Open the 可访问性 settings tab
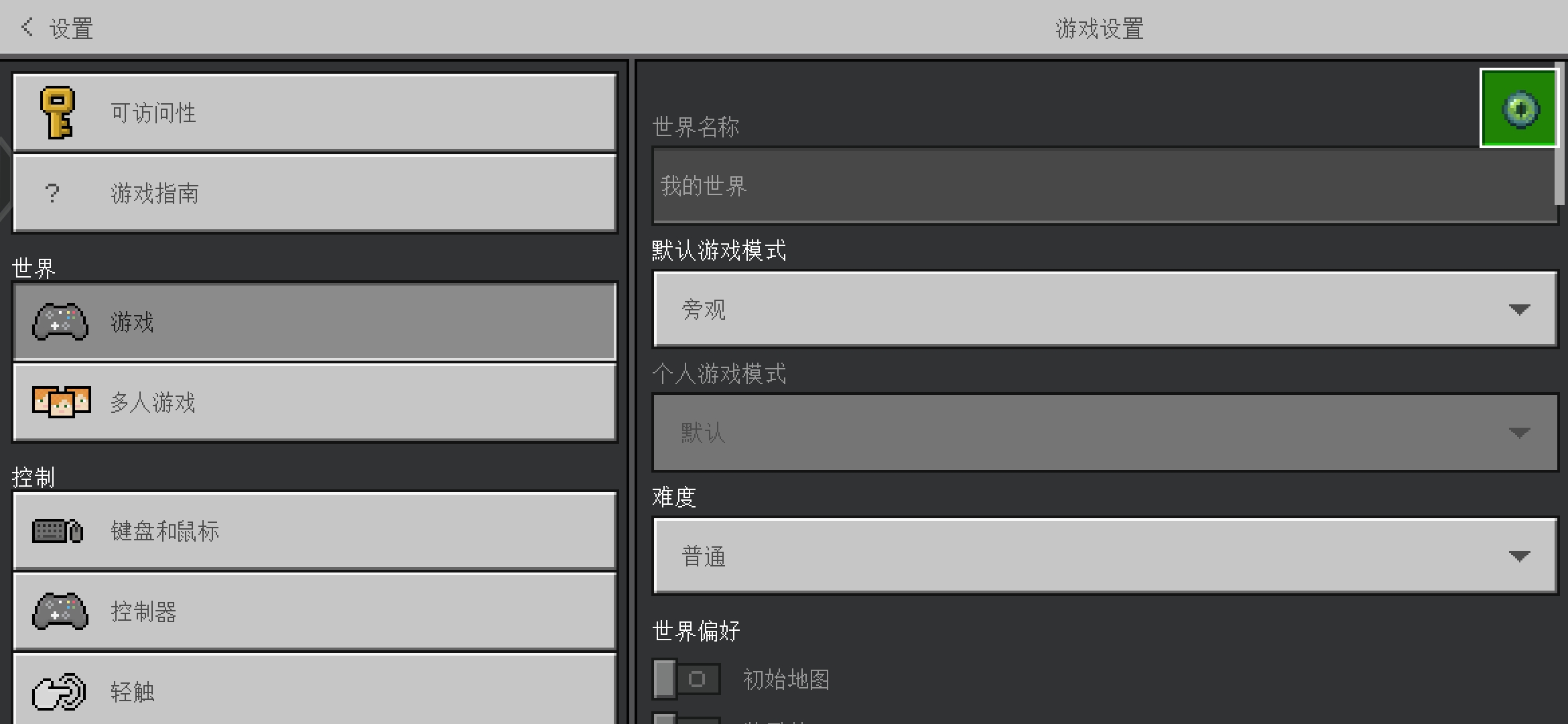Viewport: 1568px width, 724px height. pos(314,113)
